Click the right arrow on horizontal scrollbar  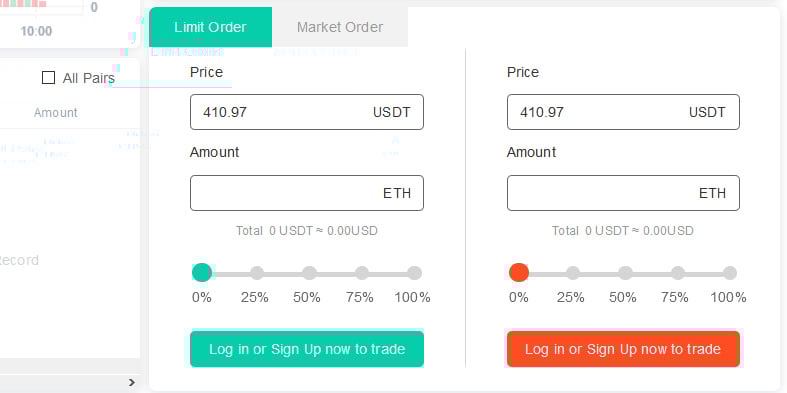(x=132, y=382)
